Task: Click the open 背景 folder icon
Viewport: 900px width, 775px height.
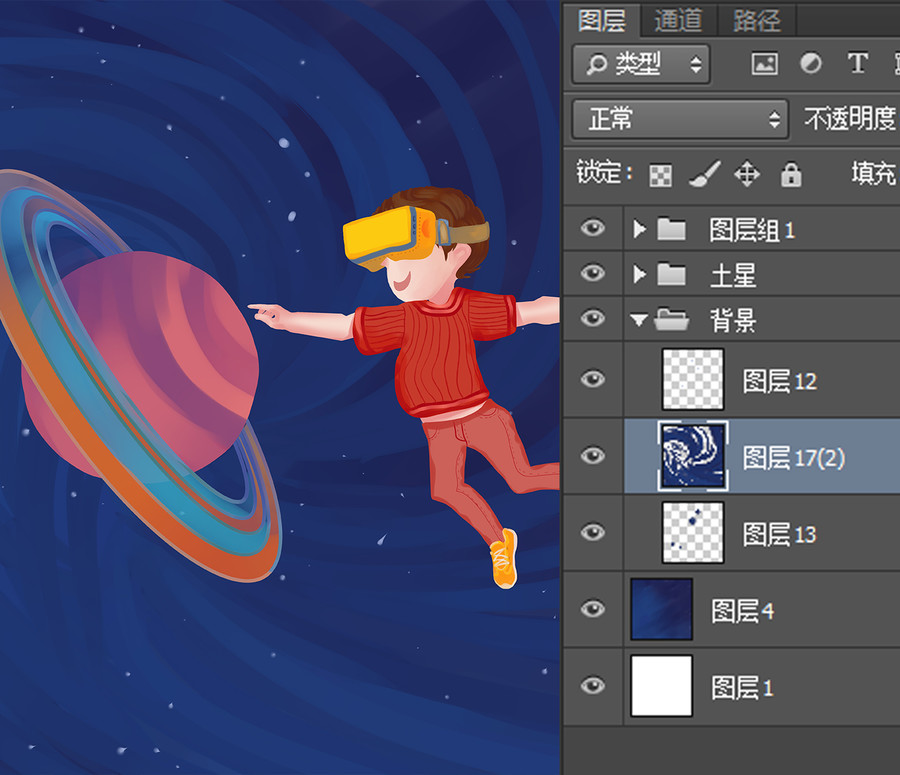Action: coord(672,319)
